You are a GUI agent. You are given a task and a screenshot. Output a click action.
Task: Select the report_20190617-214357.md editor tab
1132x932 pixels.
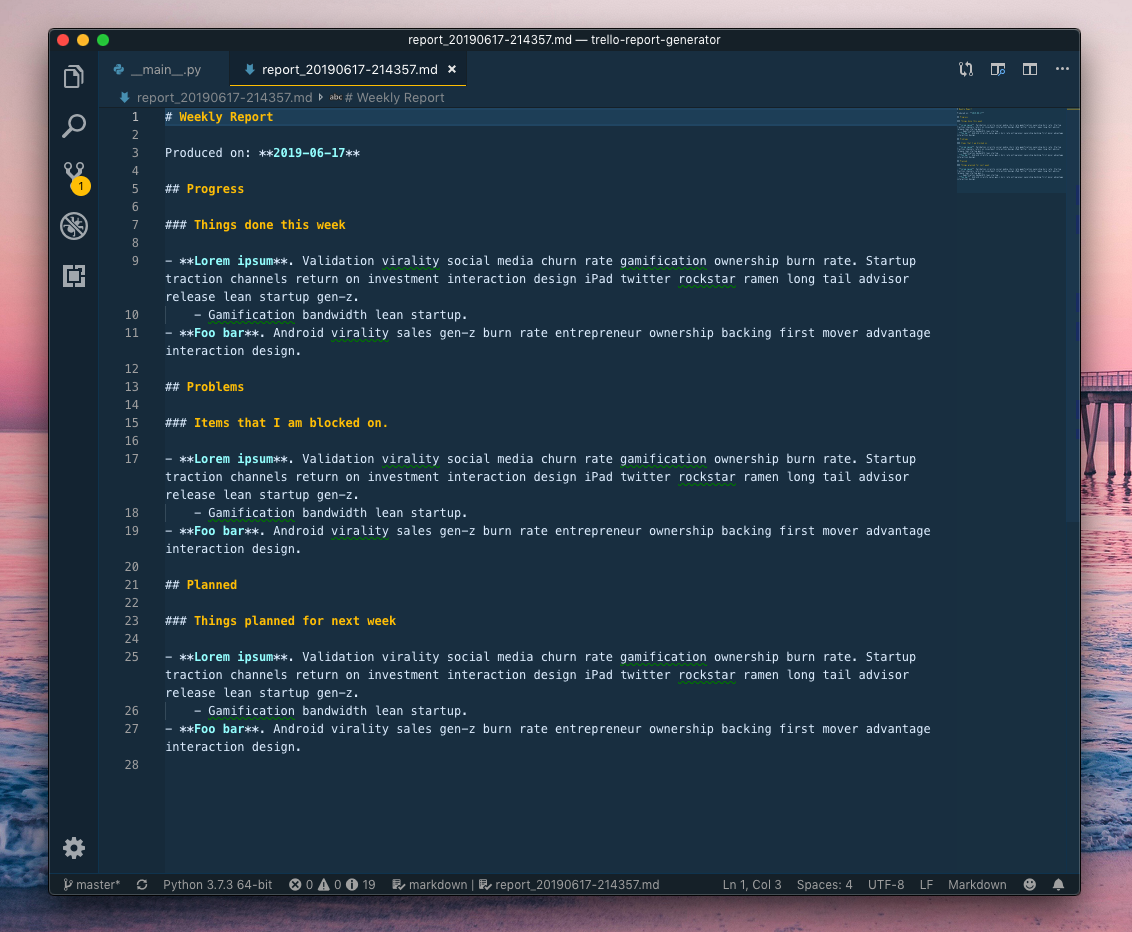tap(347, 69)
